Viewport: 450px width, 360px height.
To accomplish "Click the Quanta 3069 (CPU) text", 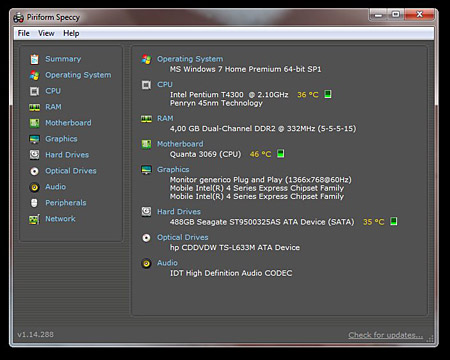I will 205,154.
